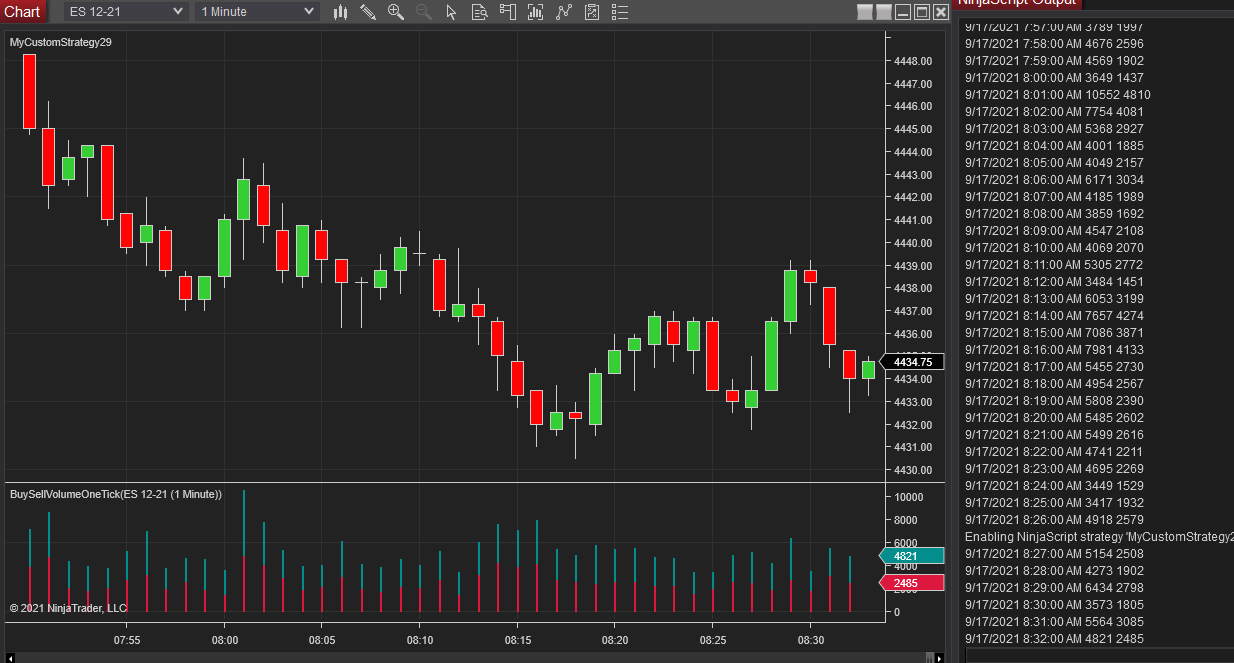Click the second gray link square button
The height and width of the screenshot is (663, 1234).
[x=883, y=12]
